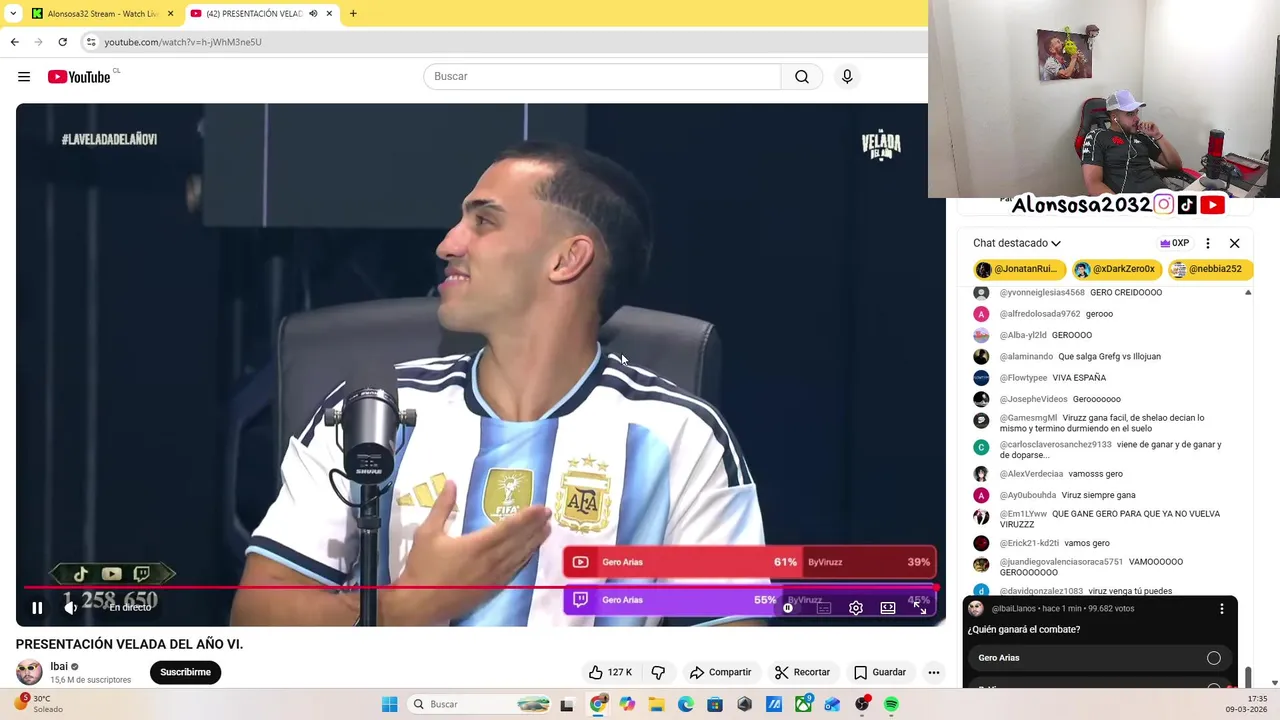Open File Explorer from the taskbar
The width and height of the screenshot is (1280, 720).
[656, 705]
